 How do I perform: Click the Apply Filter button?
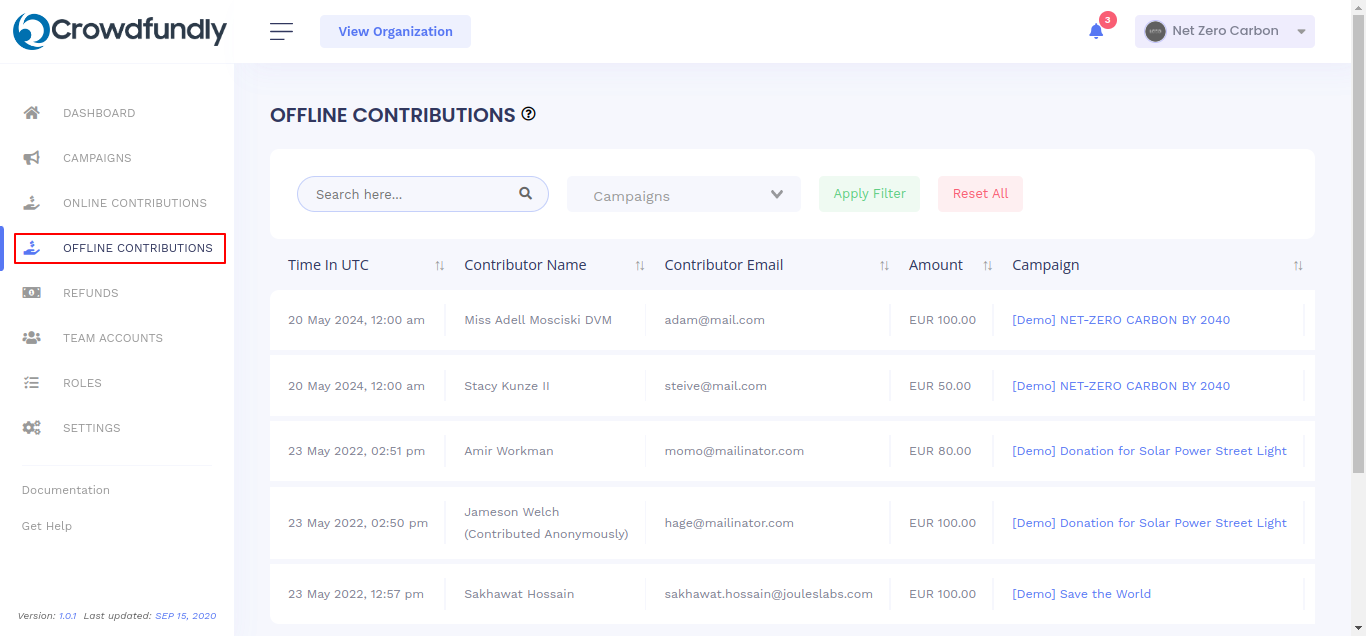point(869,194)
